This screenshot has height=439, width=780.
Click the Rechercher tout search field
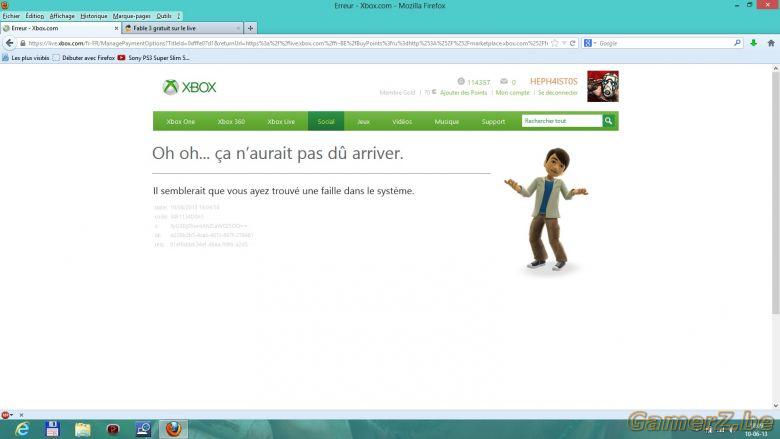tap(562, 121)
